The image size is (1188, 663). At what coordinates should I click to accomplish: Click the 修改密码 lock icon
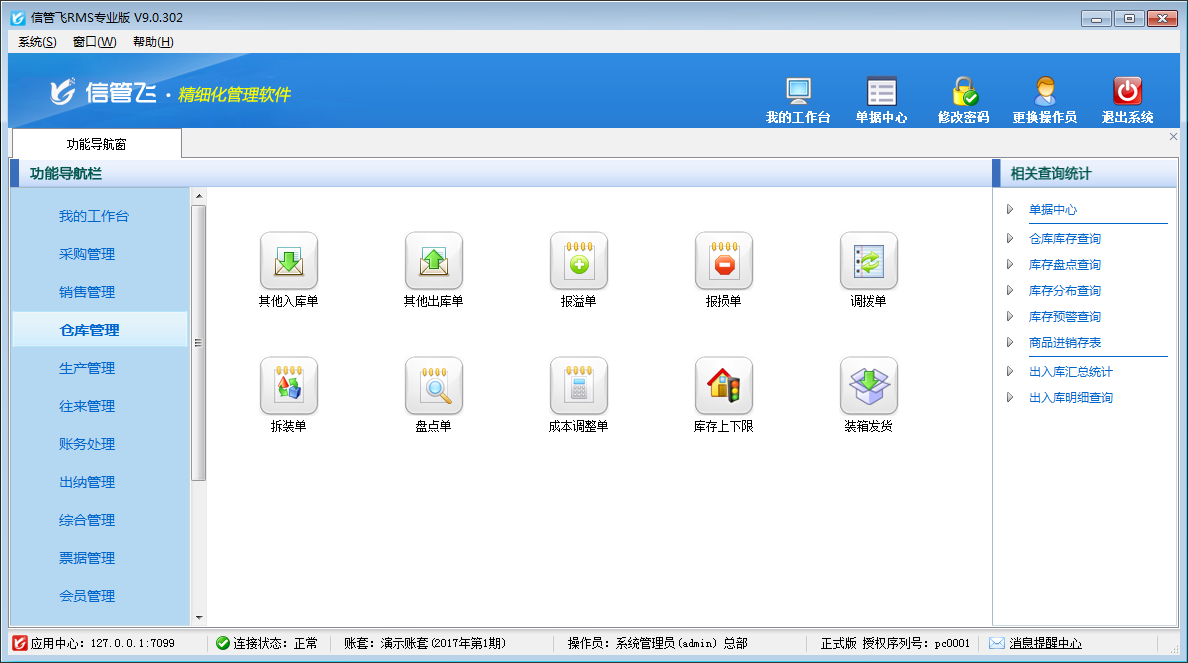[964, 92]
